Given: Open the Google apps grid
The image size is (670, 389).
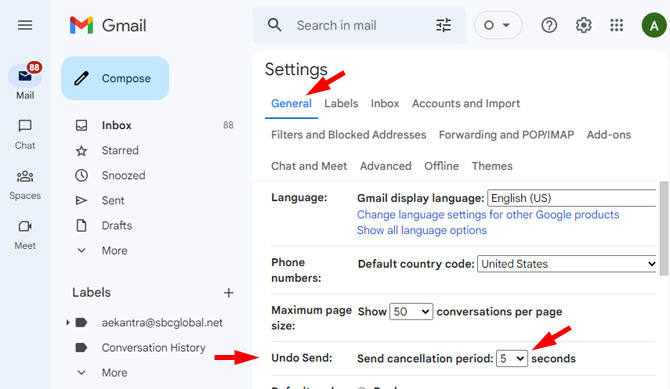Looking at the screenshot, I should tap(617, 25).
